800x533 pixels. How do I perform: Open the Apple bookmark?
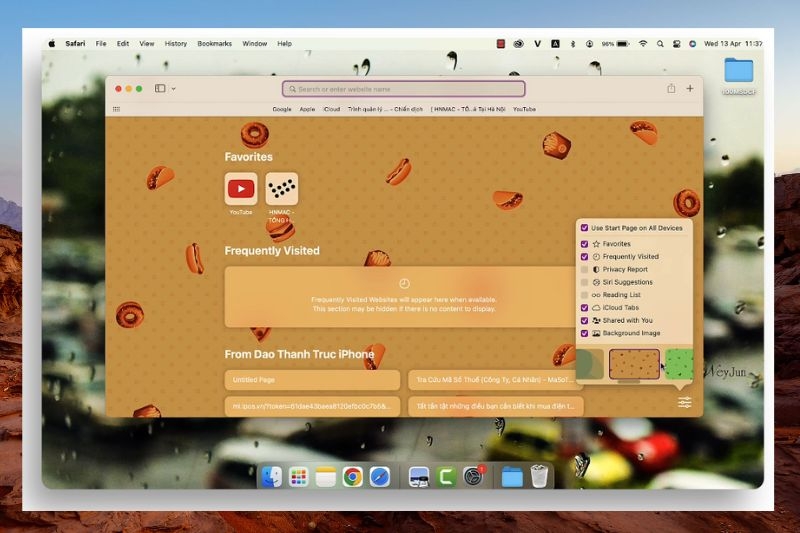pos(307,109)
